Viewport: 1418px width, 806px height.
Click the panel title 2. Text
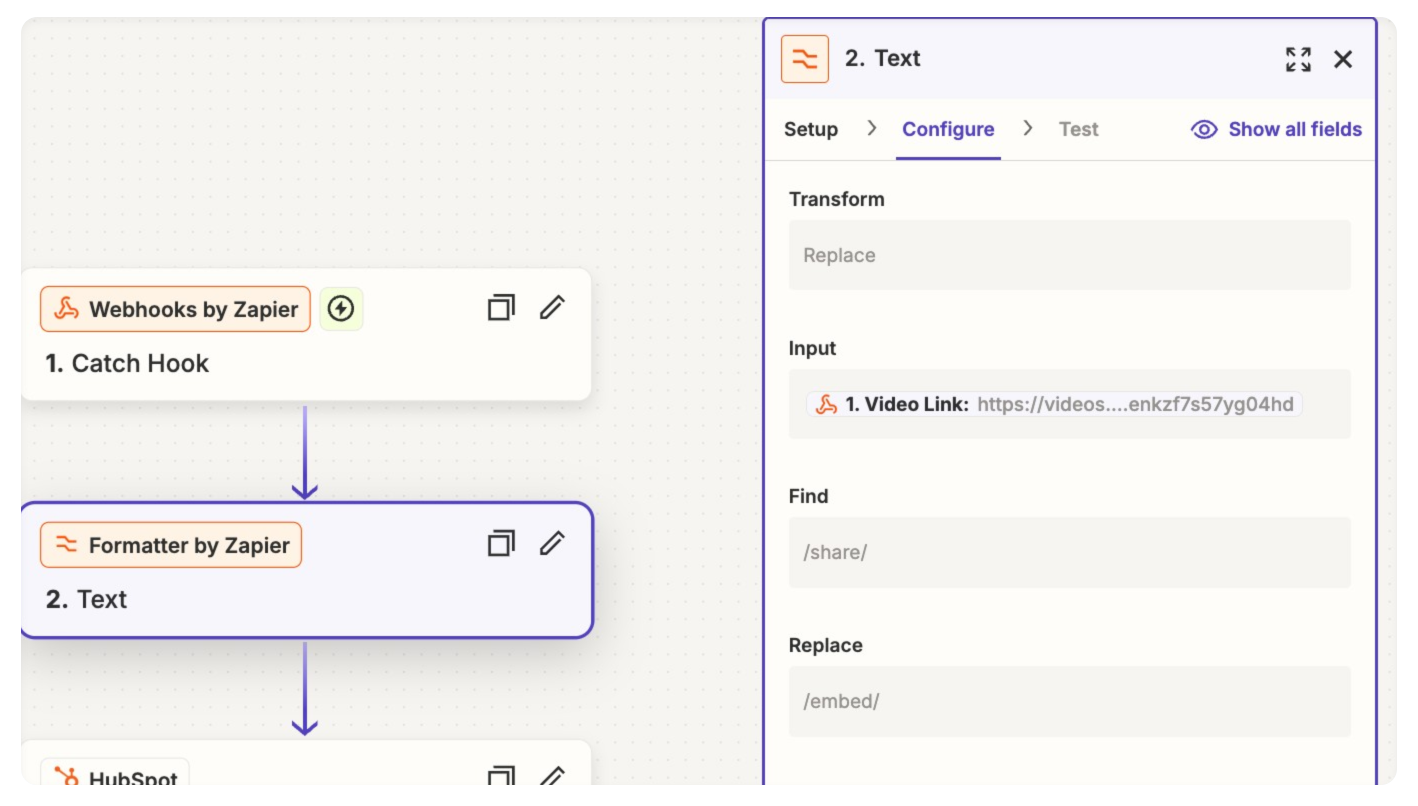882,58
